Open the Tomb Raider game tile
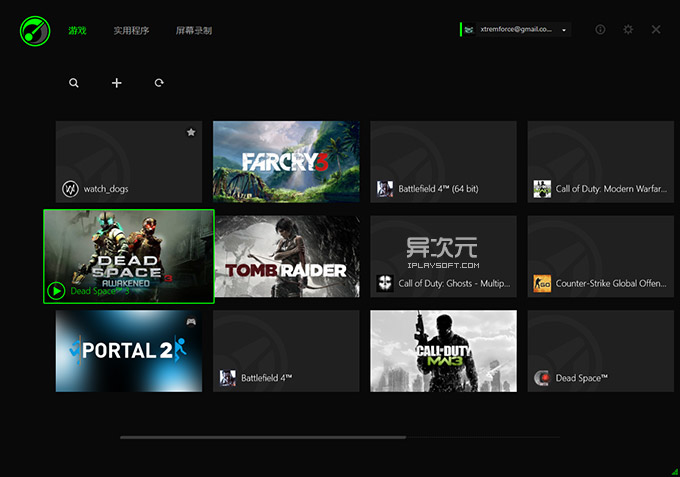This screenshot has width=680, height=477. (287, 256)
